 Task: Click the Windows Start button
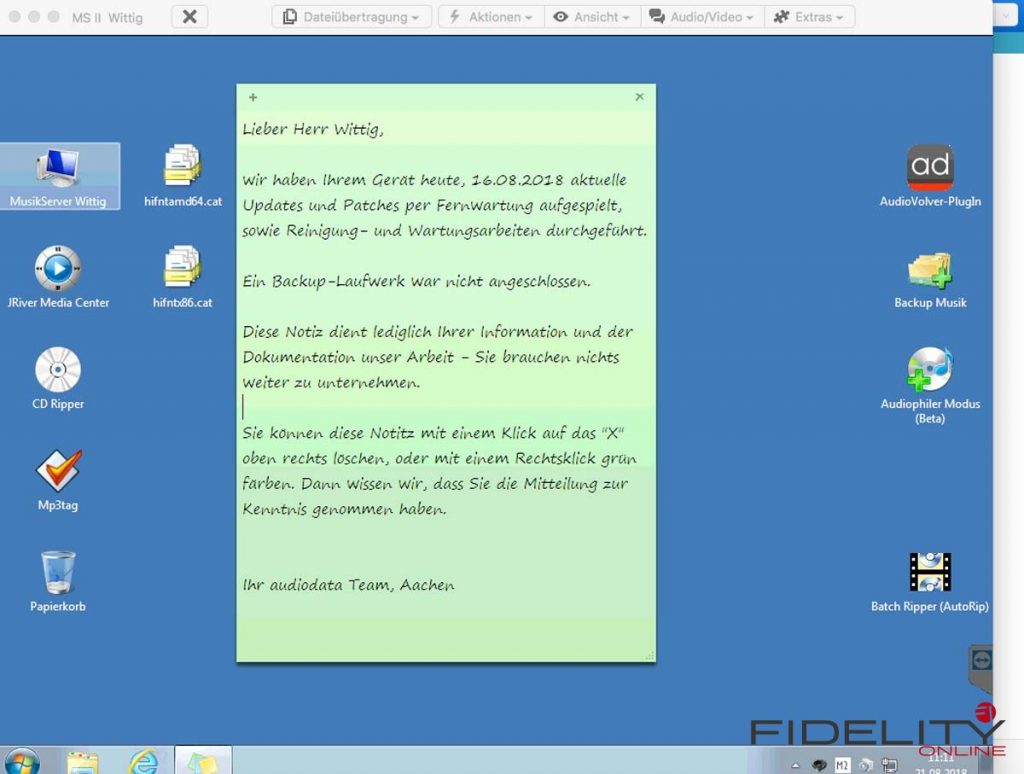coord(20,761)
